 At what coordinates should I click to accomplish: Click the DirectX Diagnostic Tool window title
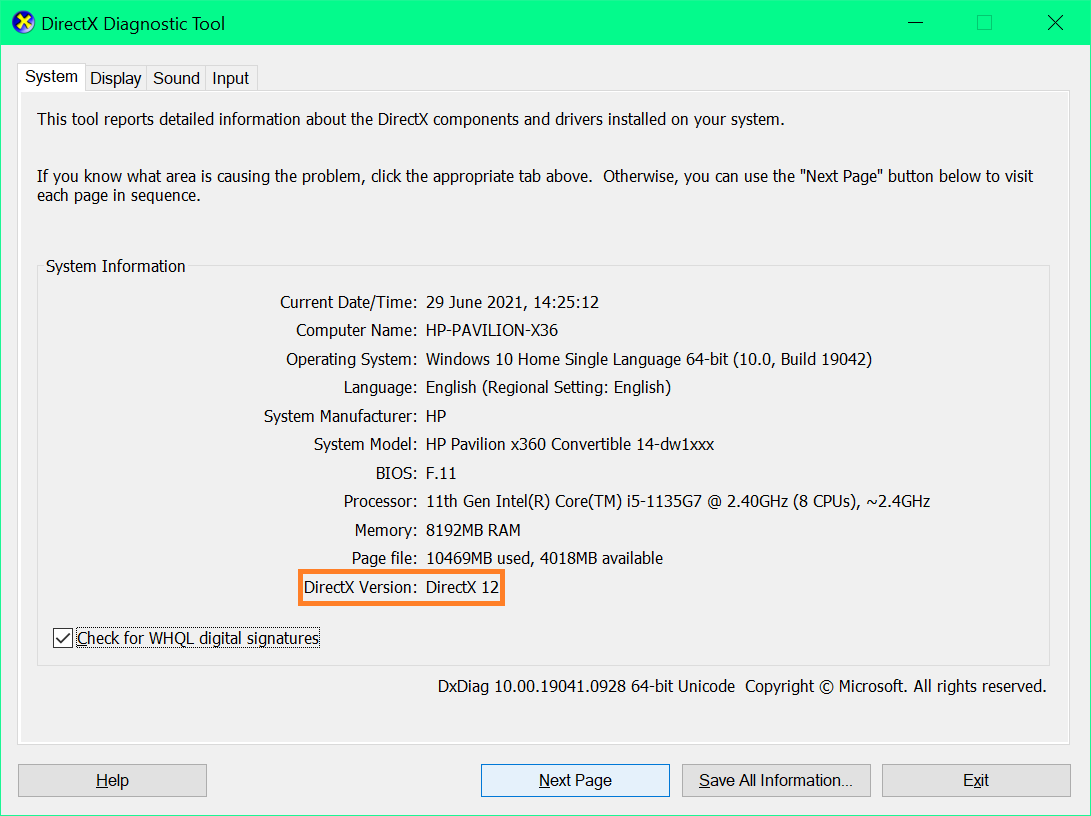click(133, 24)
